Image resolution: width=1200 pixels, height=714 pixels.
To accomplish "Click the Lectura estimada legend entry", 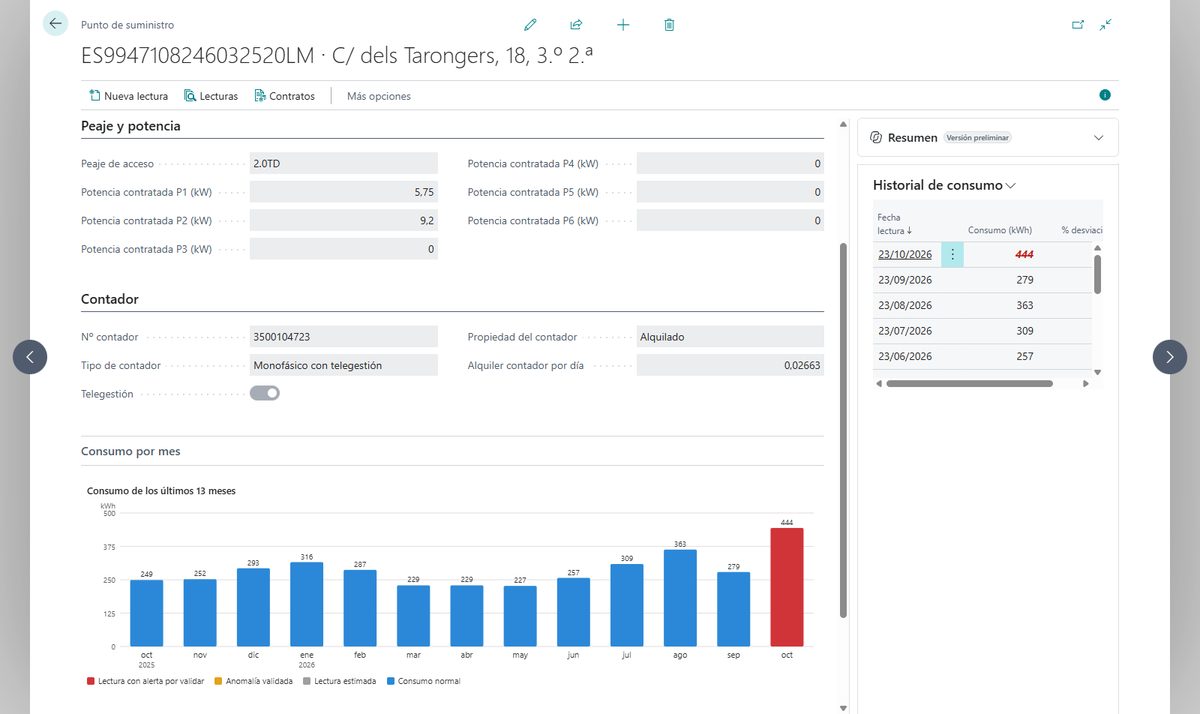I will [x=340, y=681].
